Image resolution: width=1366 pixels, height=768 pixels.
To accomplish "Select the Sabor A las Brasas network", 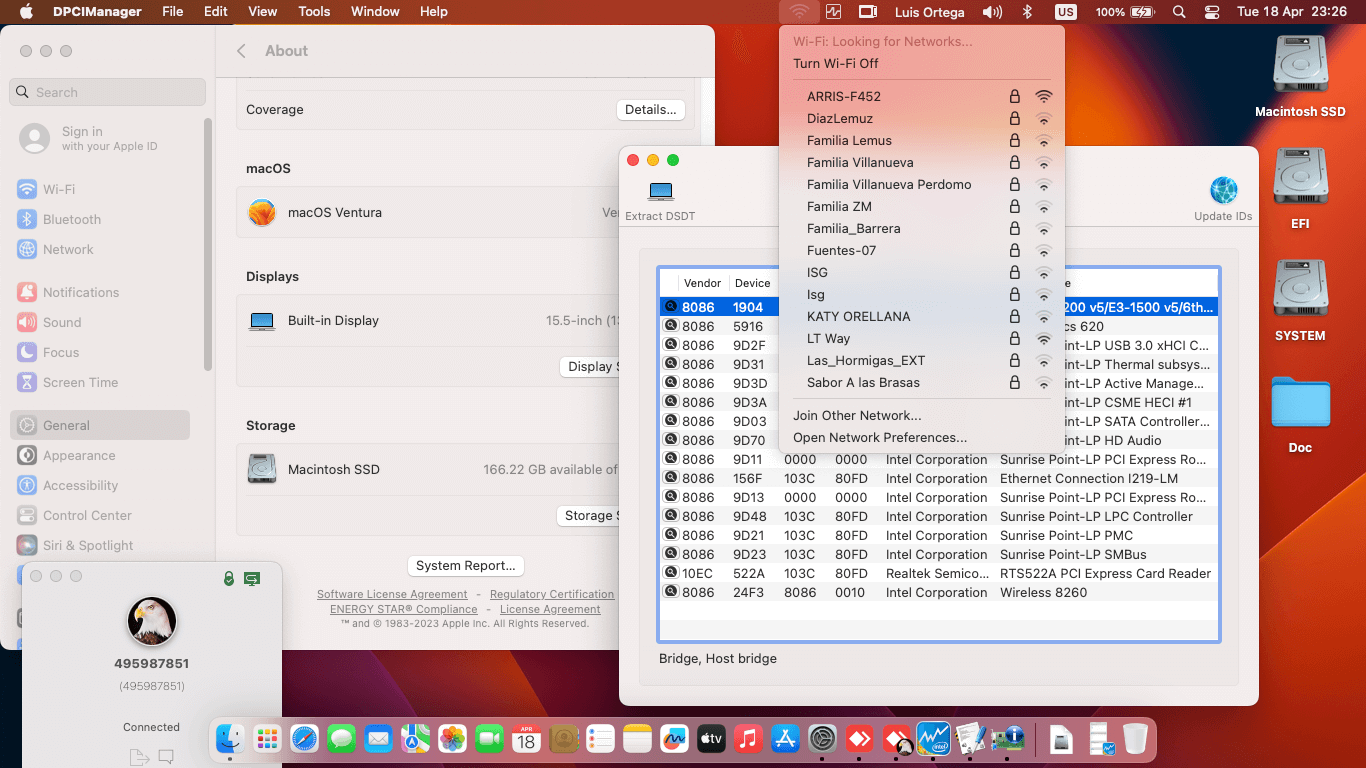I will [921, 382].
